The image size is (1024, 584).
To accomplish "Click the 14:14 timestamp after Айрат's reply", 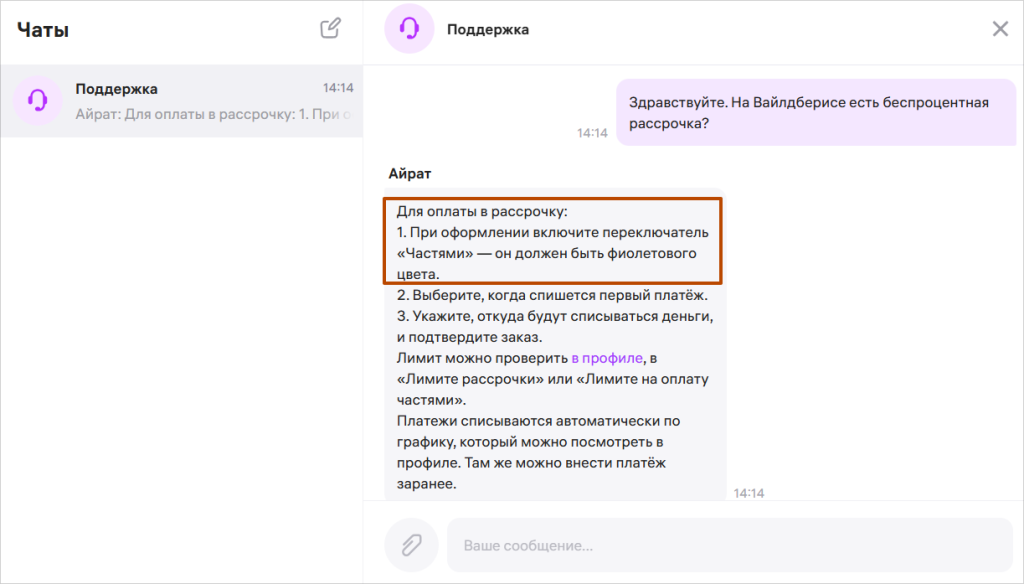I will click(x=748, y=493).
